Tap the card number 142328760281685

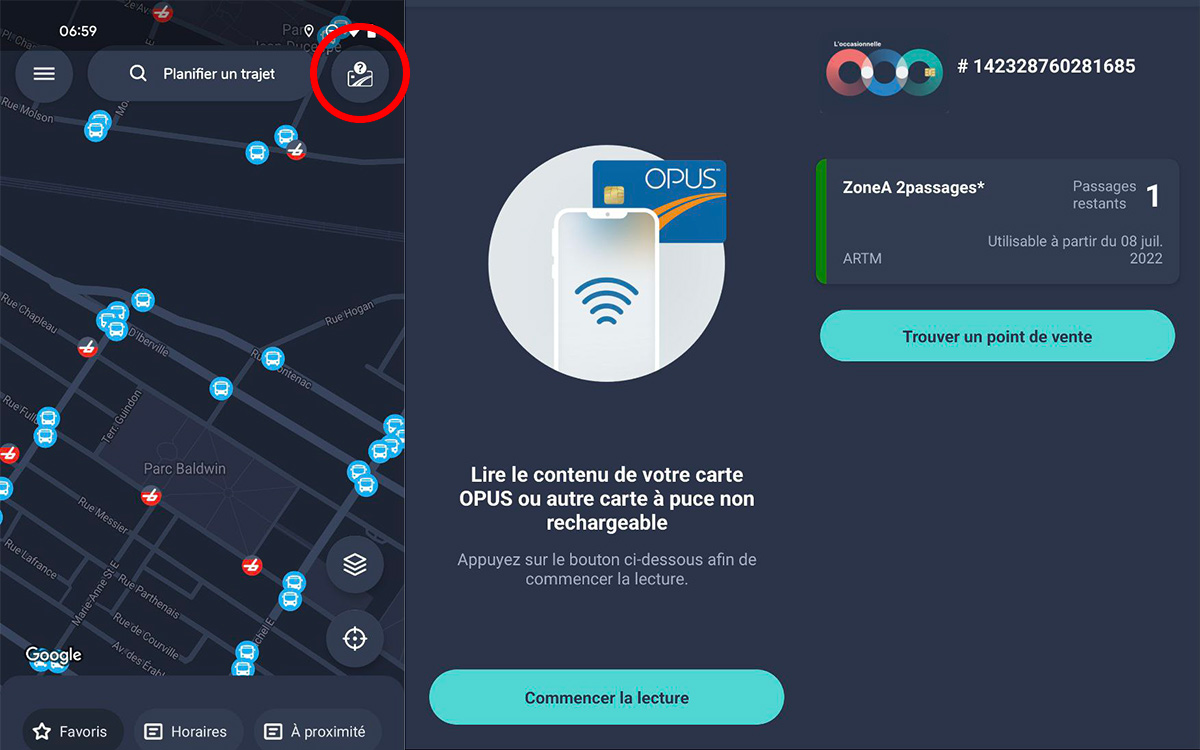1046,67
